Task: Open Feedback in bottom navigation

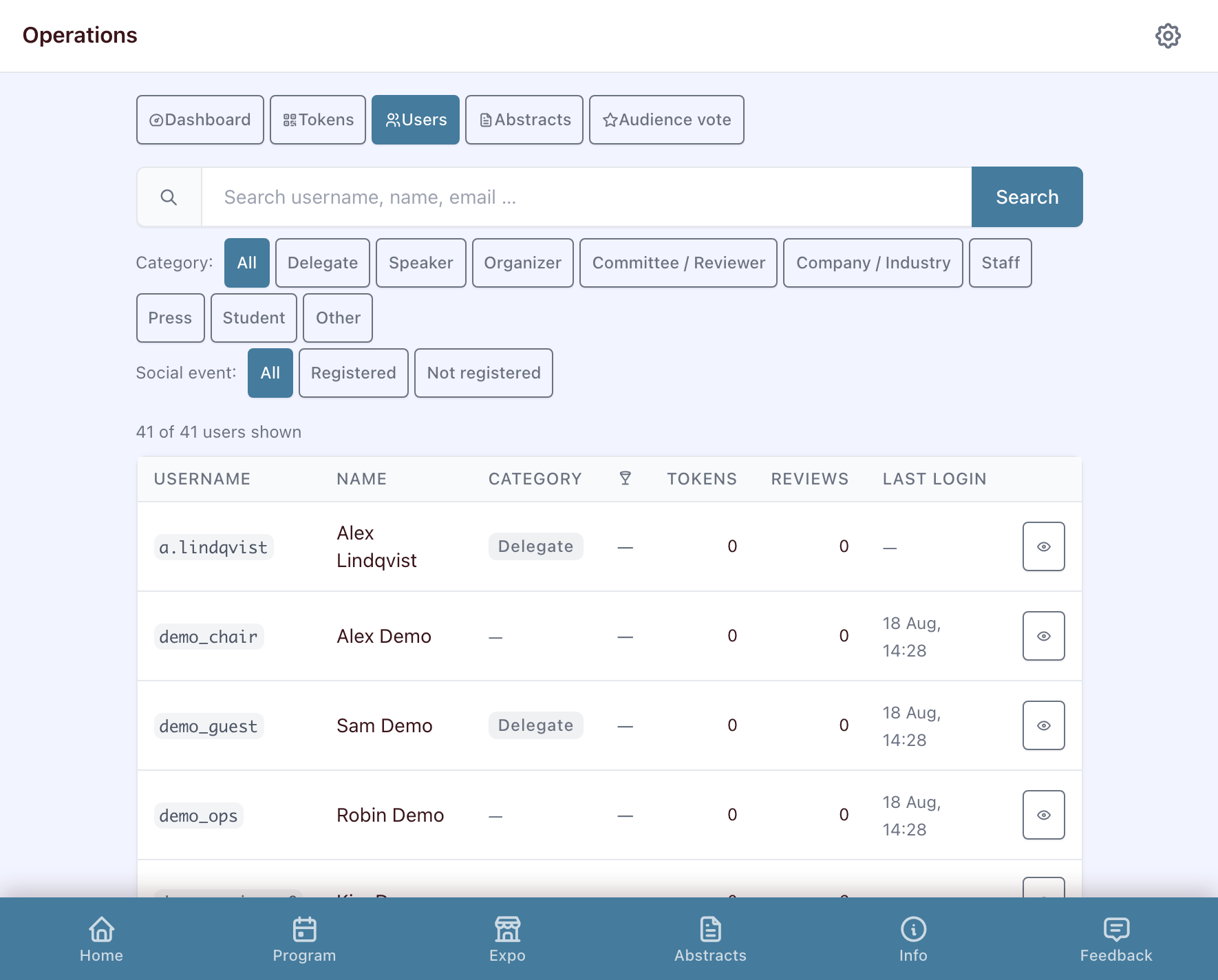Action: click(x=1116, y=939)
